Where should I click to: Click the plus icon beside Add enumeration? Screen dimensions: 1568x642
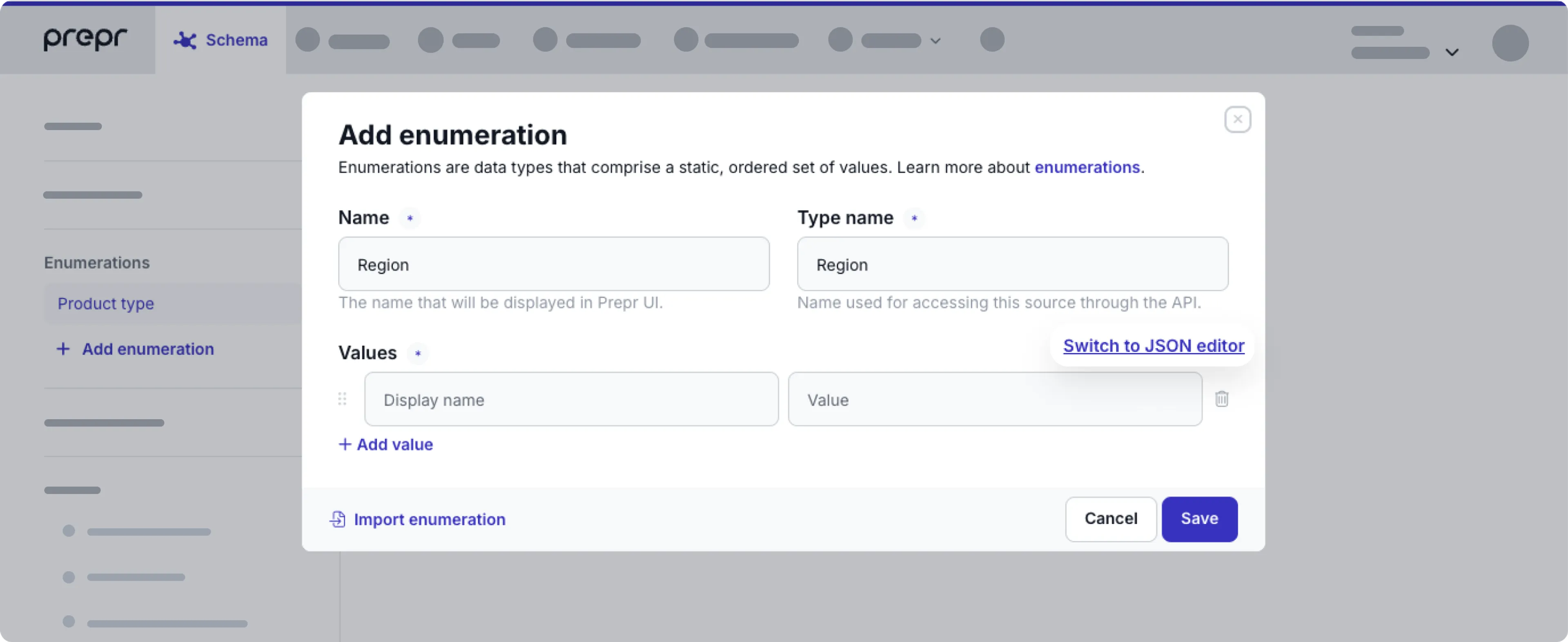coord(63,349)
